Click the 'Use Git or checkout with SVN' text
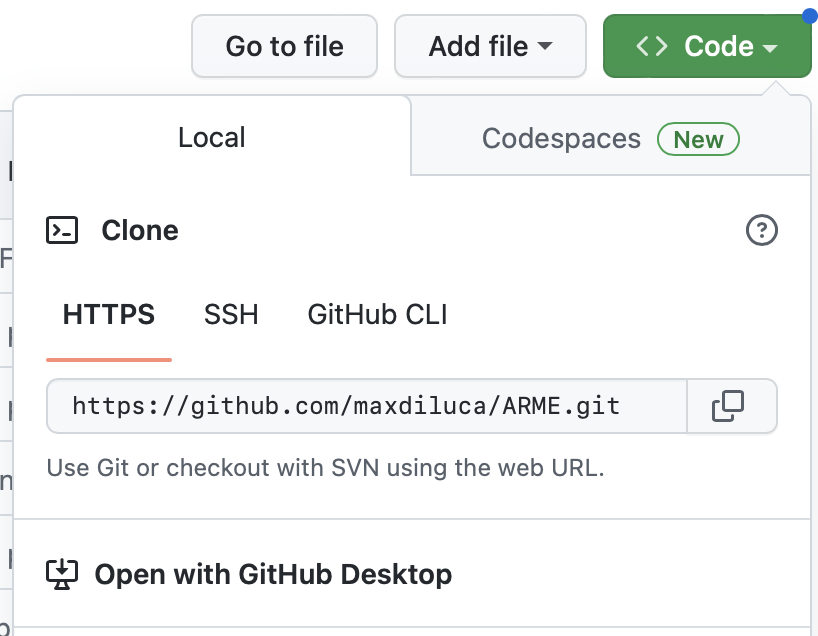818x636 pixels. (x=326, y=467)
